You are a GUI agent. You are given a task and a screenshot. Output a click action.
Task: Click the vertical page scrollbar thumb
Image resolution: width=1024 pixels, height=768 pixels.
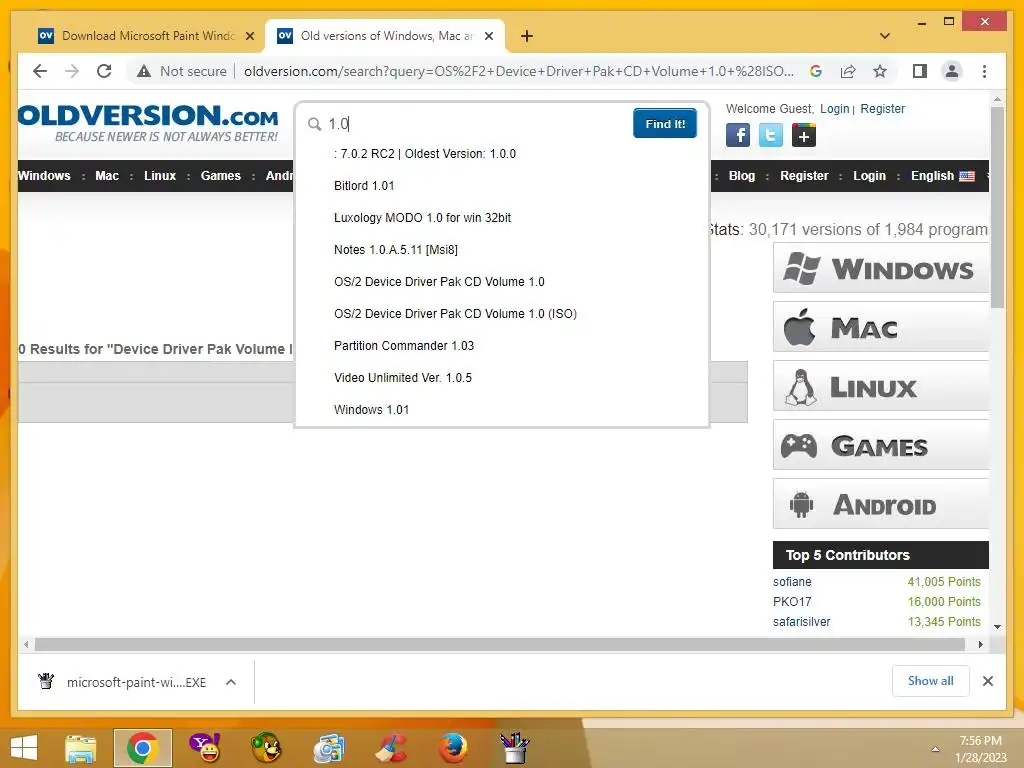pos(997,208)
